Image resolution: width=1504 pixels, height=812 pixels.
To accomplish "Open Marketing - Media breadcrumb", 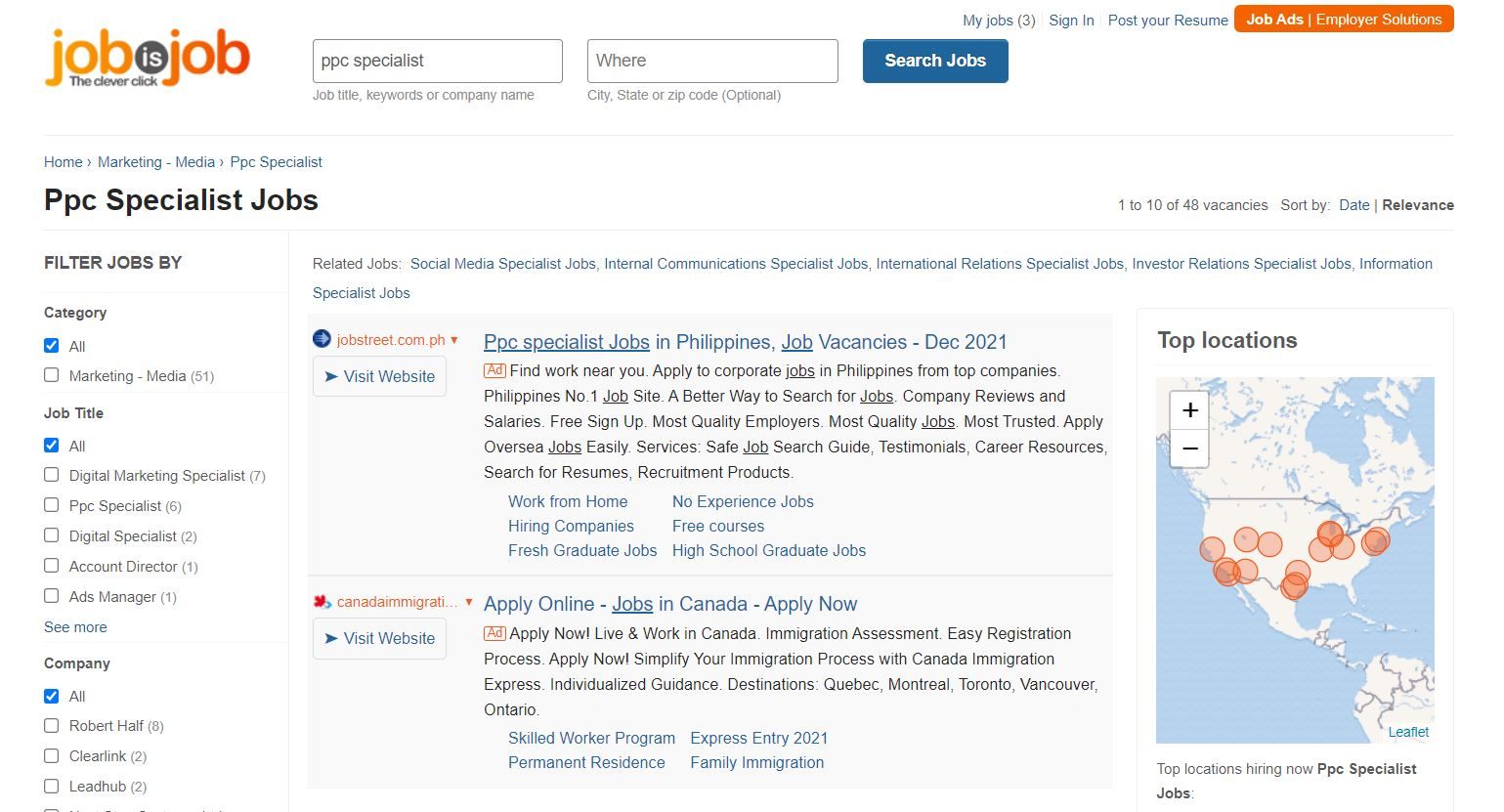I will [x=156, y=162].
